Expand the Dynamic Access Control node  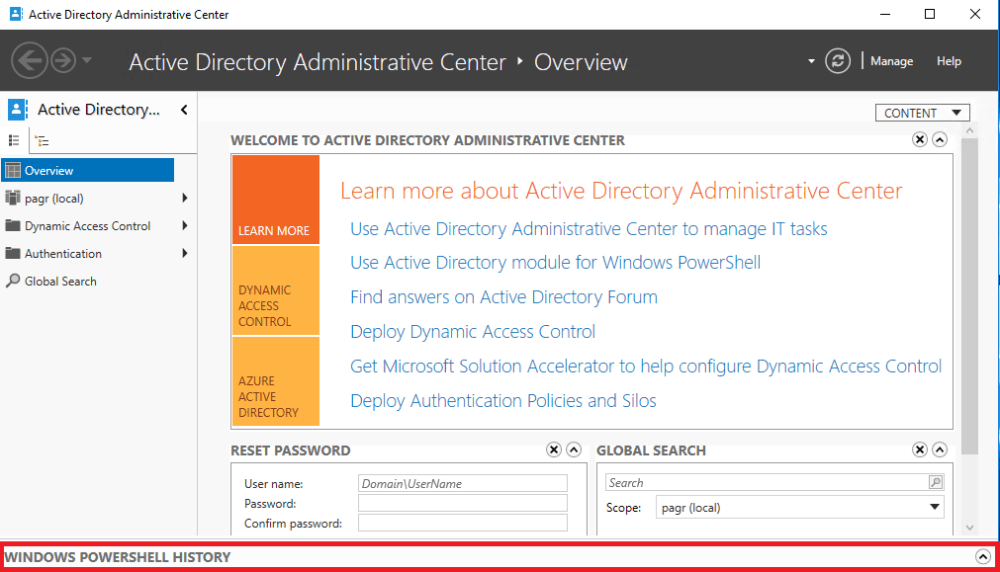pyautogui.click(x=185, y=226)
